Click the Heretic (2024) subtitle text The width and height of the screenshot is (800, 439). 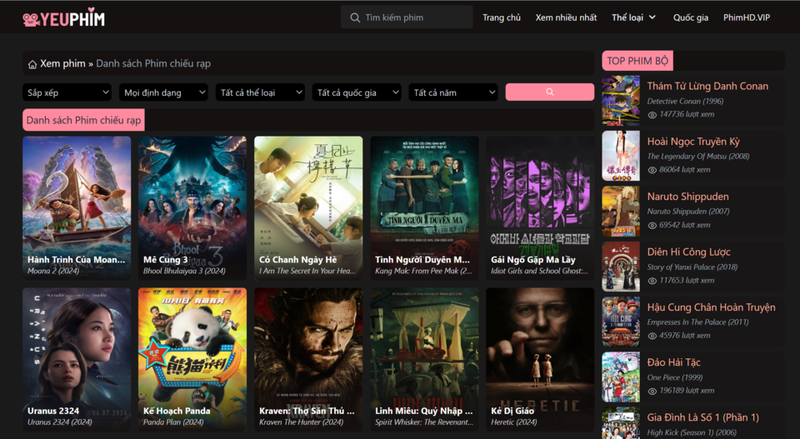coord(512,423)
